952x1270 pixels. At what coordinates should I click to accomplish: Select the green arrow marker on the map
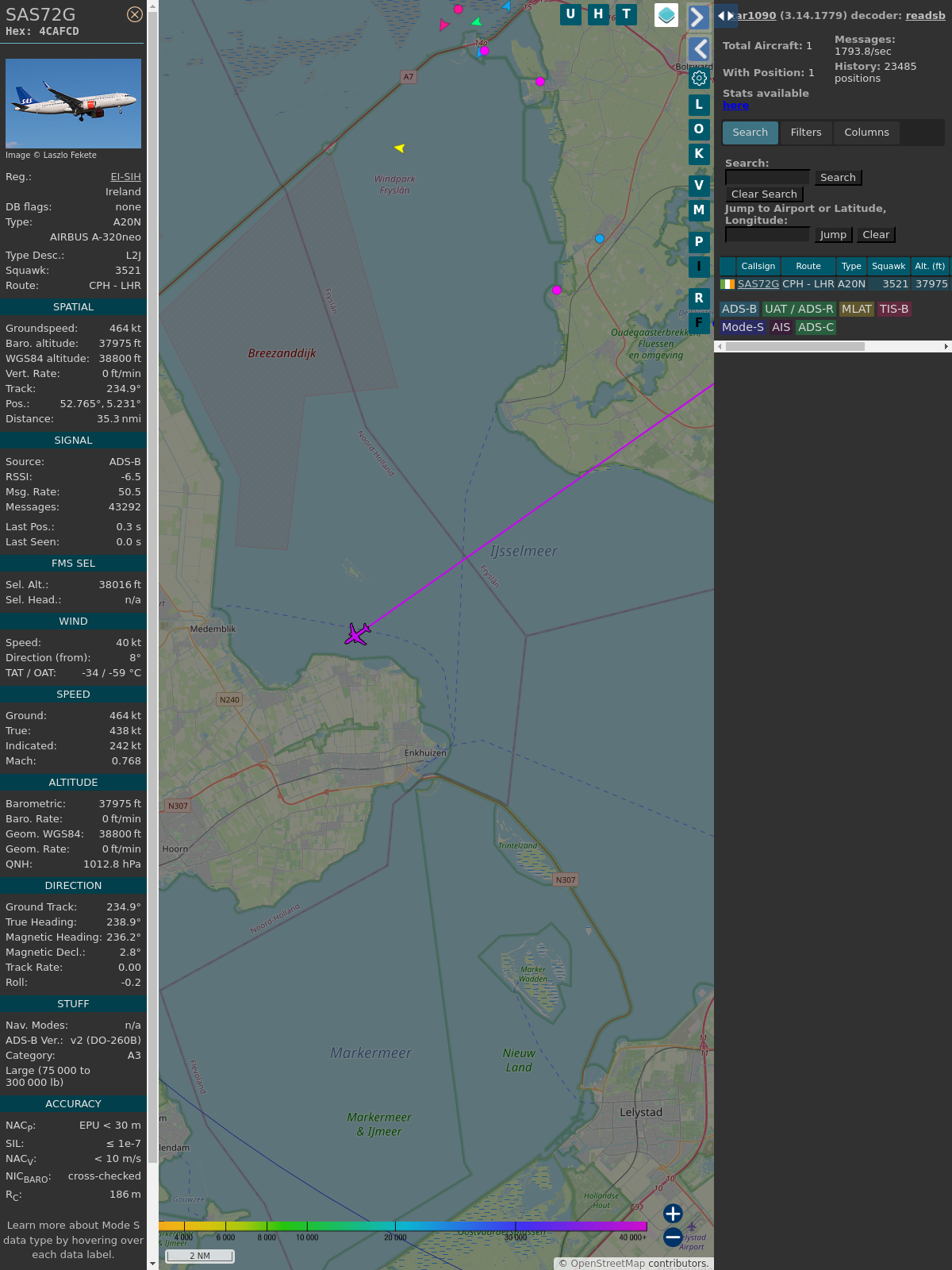click(476, 22)
